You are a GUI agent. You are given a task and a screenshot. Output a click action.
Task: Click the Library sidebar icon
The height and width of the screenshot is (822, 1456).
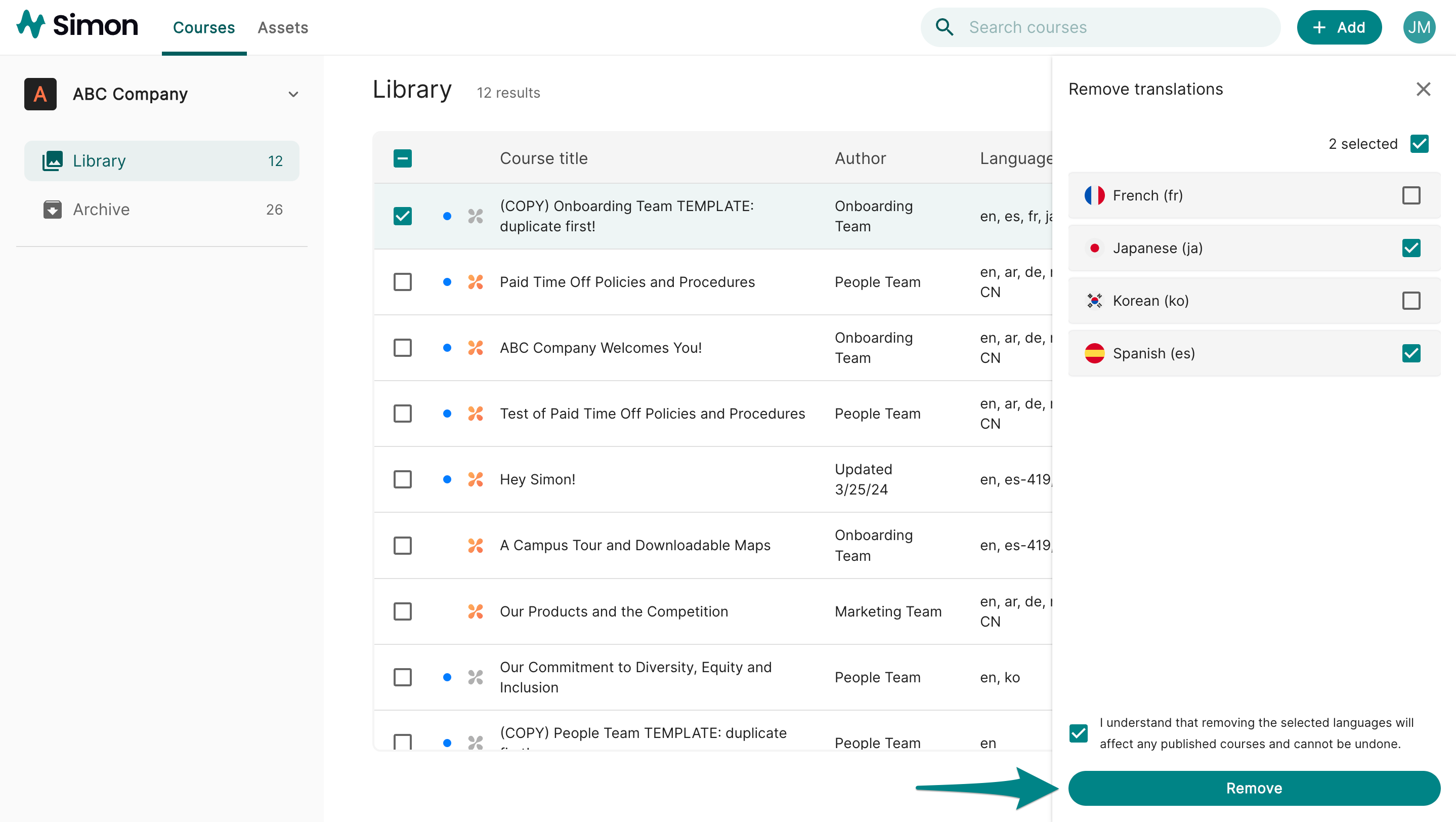(x=52, y=160)
